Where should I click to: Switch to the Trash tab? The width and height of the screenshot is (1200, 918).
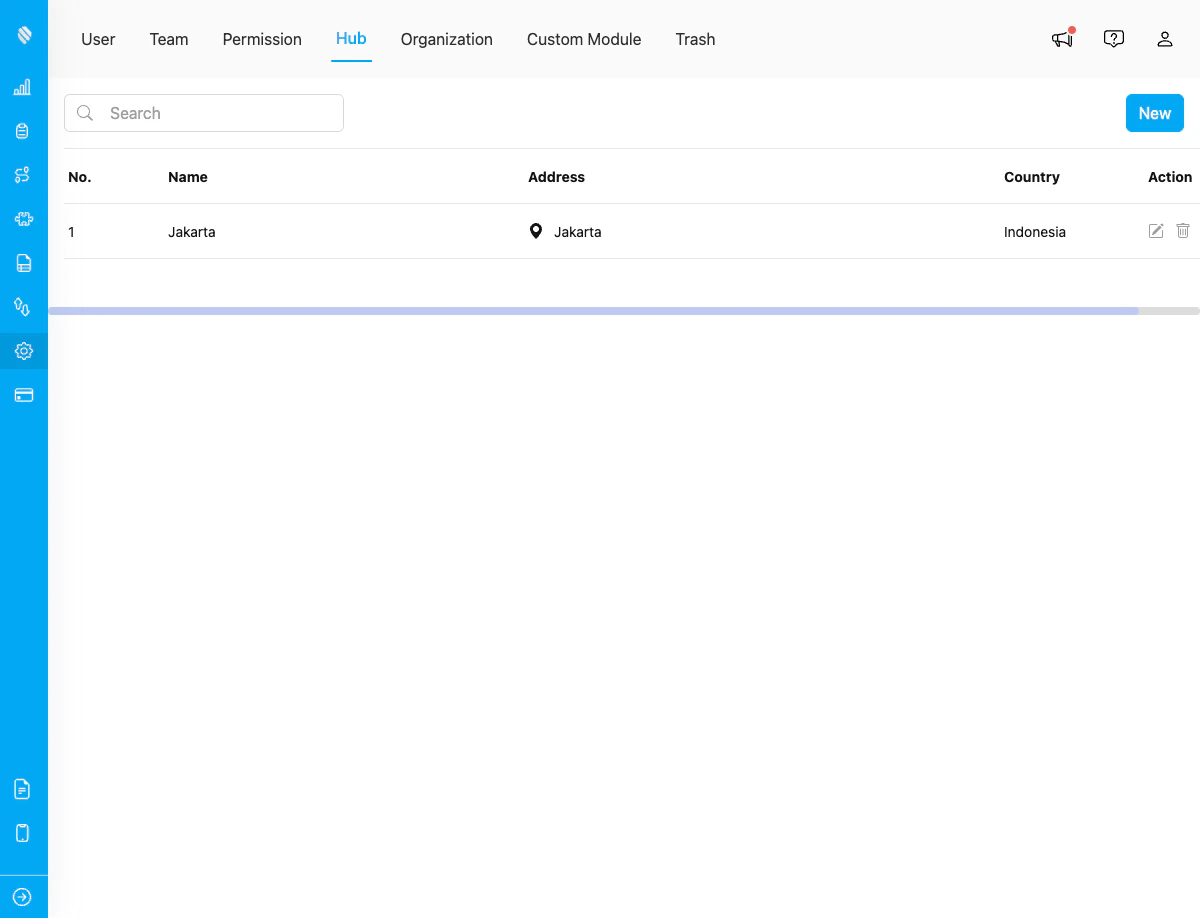click(695, 39)
